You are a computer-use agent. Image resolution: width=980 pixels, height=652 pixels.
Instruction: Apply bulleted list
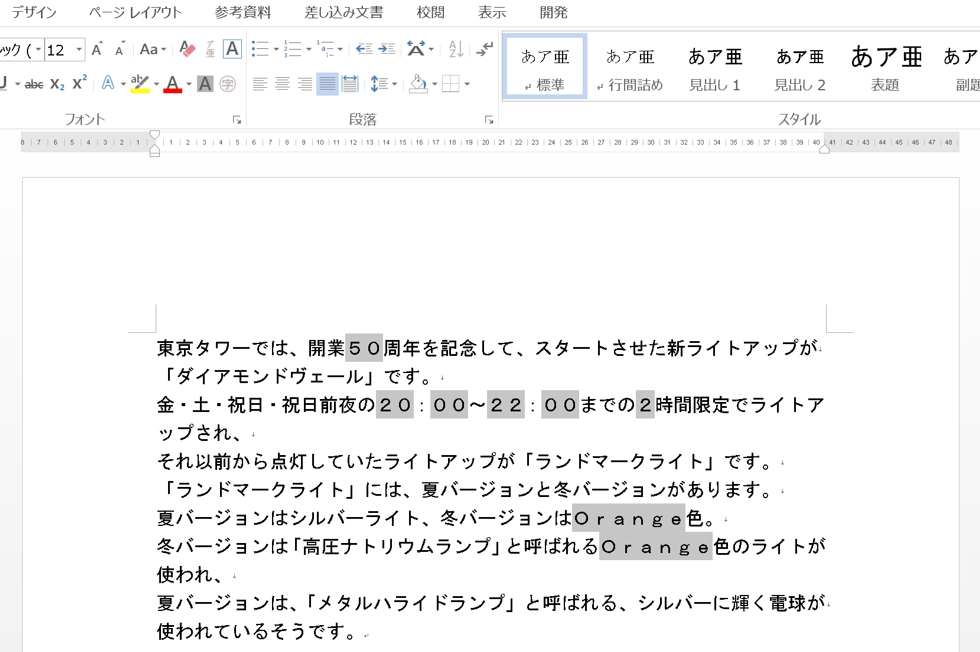261,49
